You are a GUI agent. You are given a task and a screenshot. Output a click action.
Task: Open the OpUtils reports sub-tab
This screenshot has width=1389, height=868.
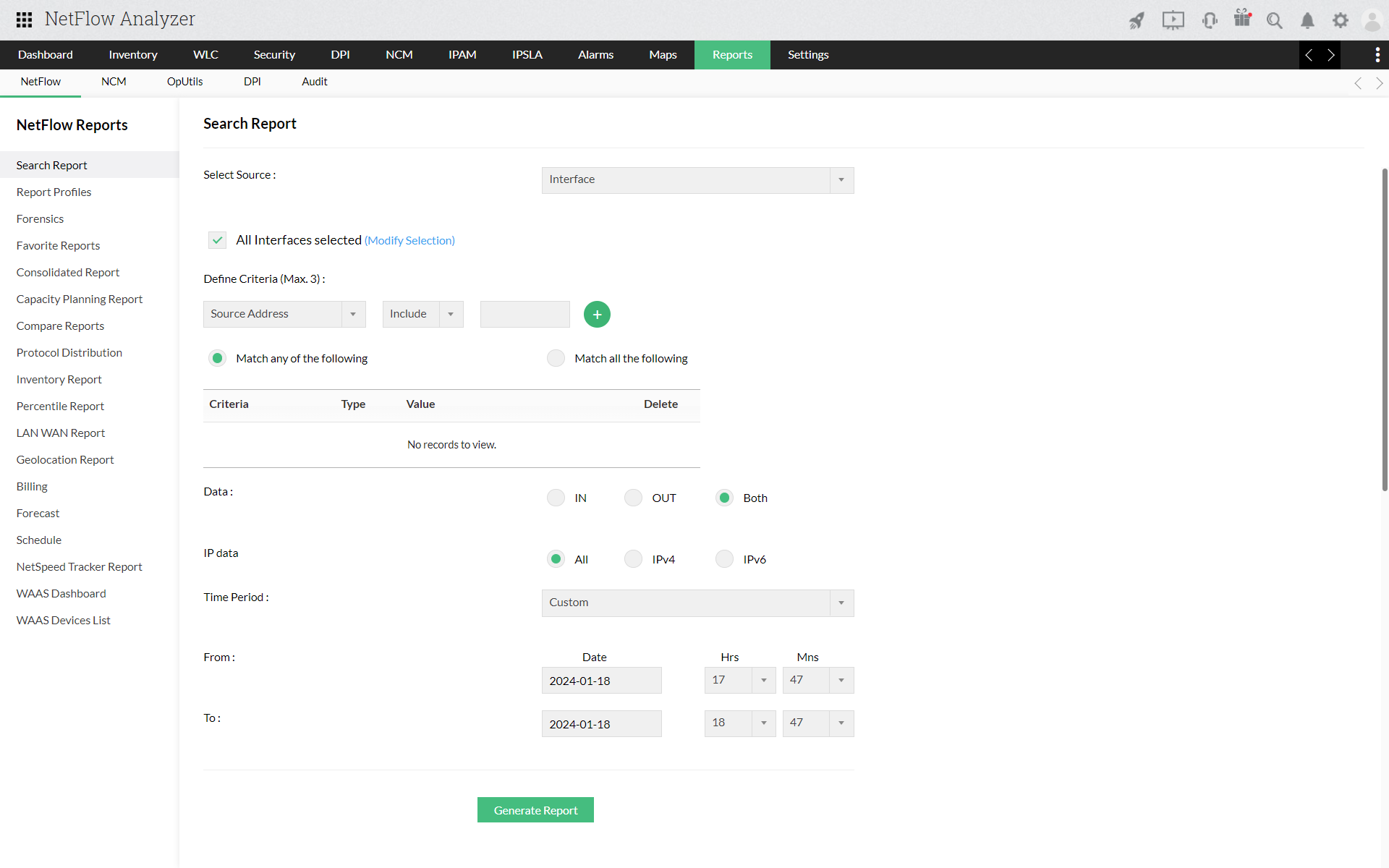point(184,82)
